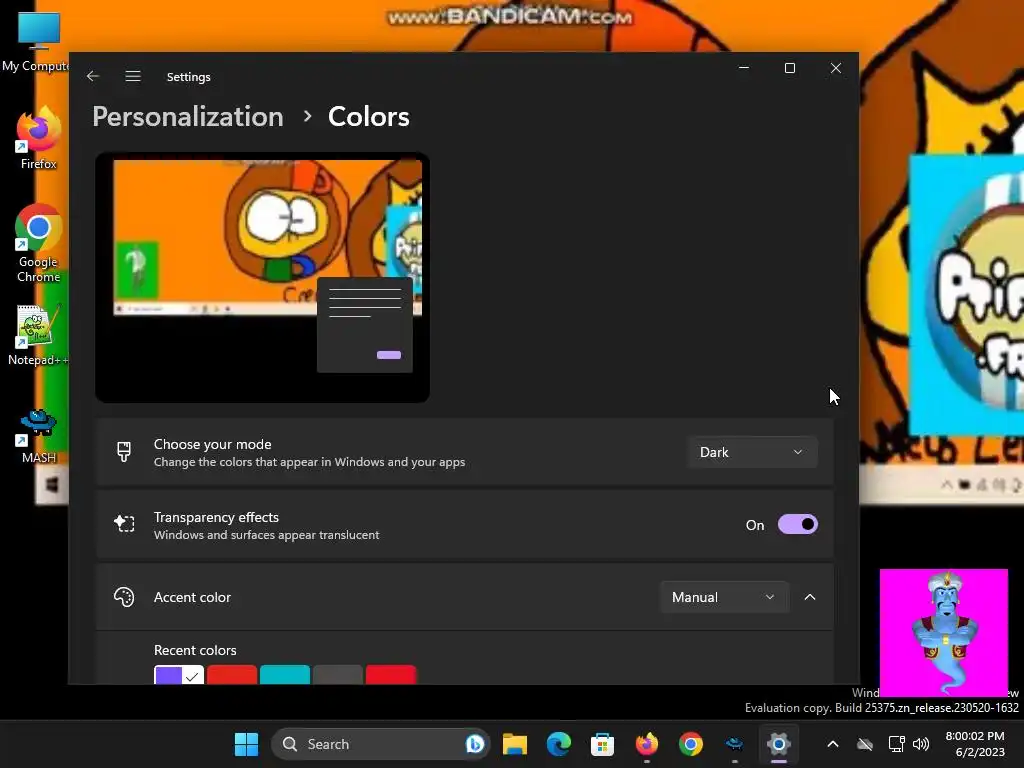
Task: Click the desktop theme preview thumbnail
Action: click(x=263, y=278)
